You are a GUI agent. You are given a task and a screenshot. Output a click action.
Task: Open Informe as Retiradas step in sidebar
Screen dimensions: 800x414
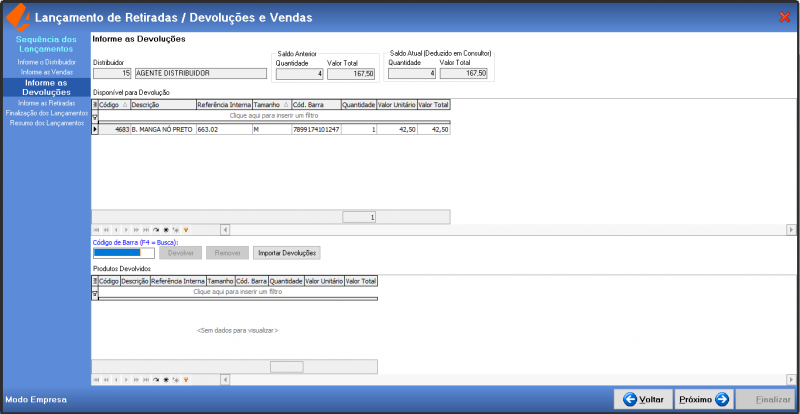tap(46, 102)
